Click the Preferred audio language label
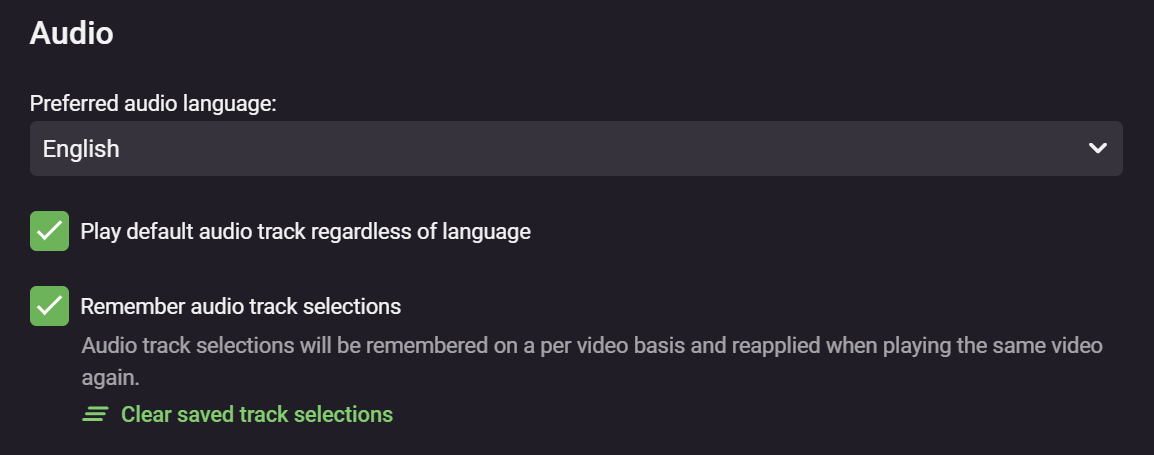 click(x=153, y=103)
